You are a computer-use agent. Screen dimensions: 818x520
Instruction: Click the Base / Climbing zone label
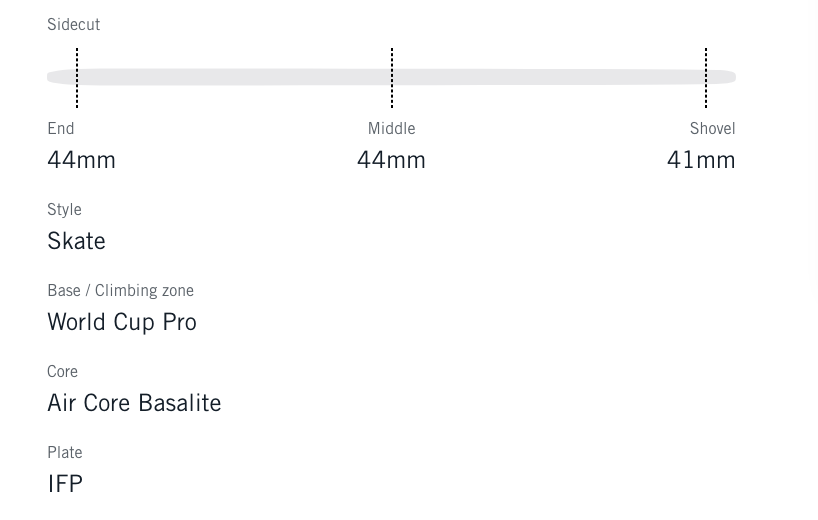120,290
